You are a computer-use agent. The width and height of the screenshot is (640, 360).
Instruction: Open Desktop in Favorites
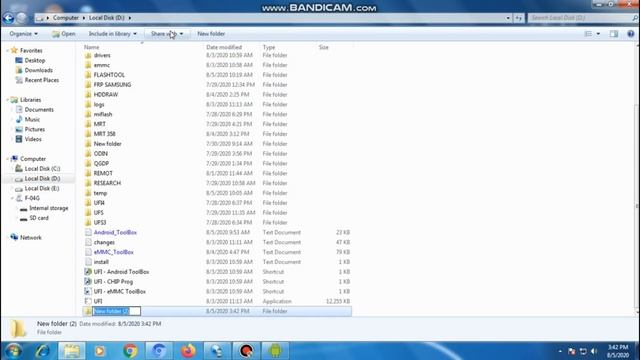coord(34,60)
